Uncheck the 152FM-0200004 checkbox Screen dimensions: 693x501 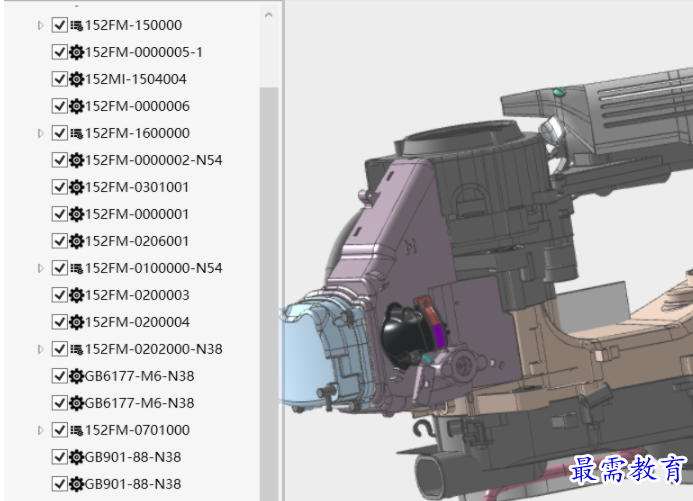pyautogui.click(x=60, y=322)
